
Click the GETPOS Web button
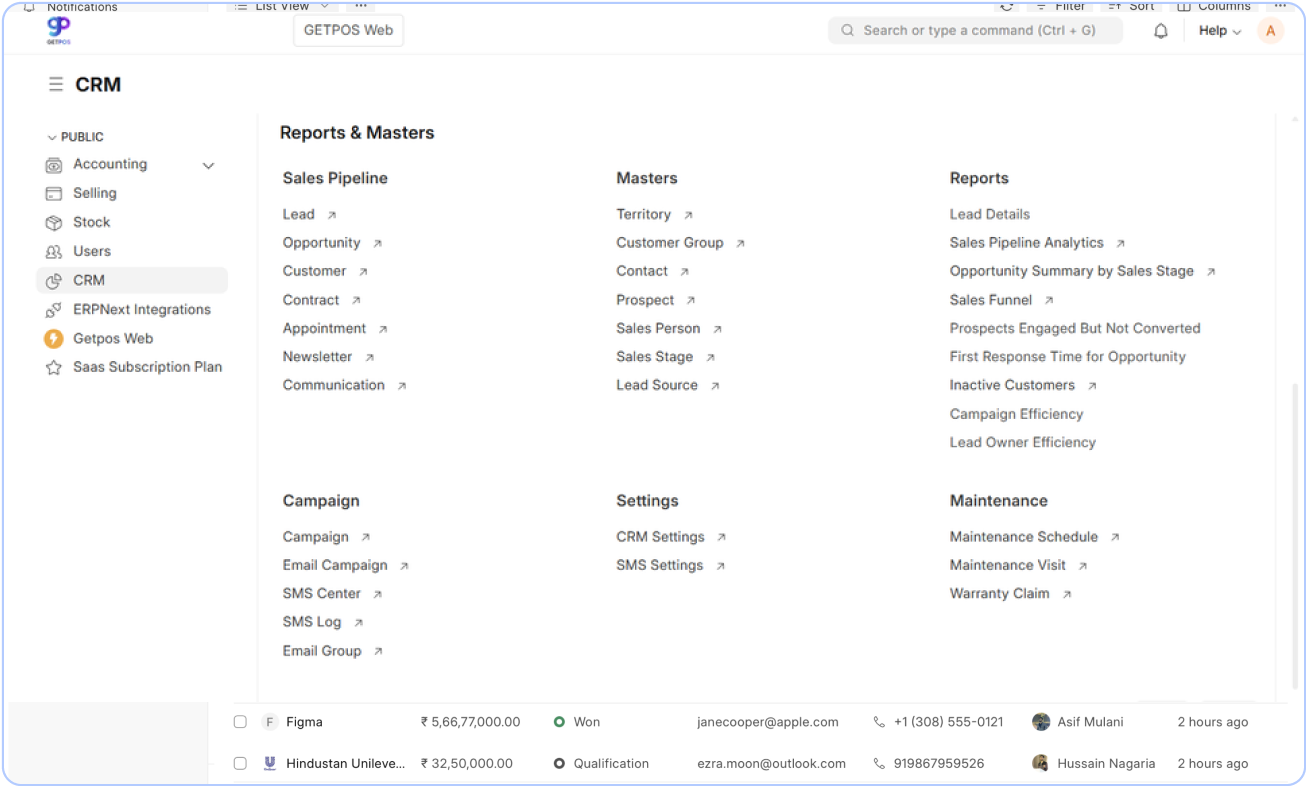pos(348,30)
